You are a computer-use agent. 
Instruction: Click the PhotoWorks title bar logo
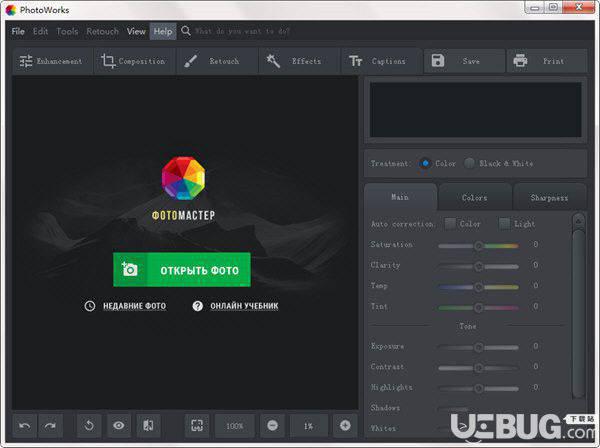tap(11, 10)
